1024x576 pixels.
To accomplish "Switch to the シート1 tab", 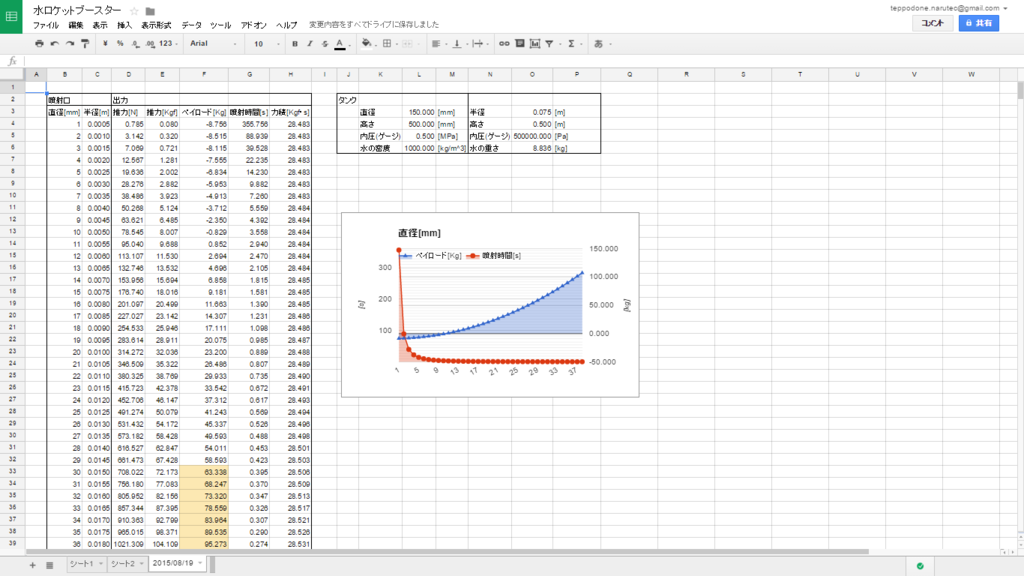I will (x=86, y=564).
